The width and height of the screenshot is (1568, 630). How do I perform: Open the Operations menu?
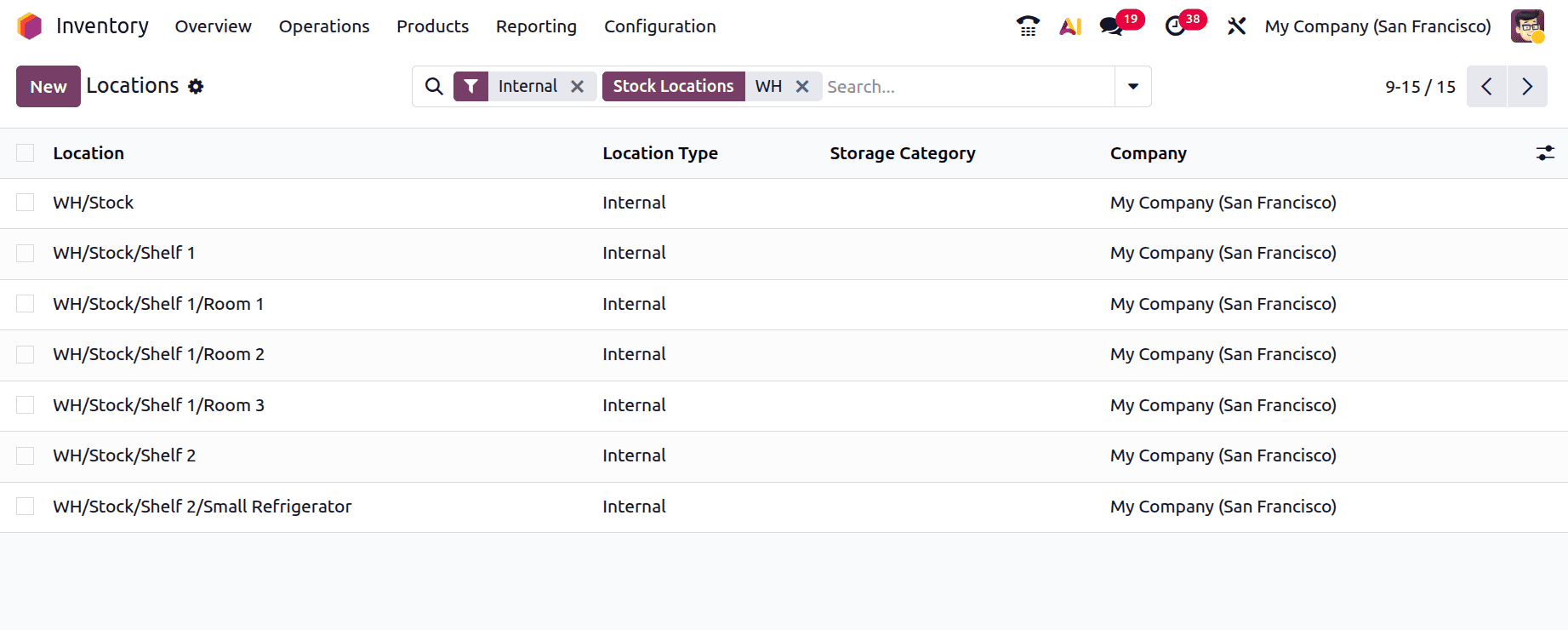pyautogui.click(x=324, y=26)
